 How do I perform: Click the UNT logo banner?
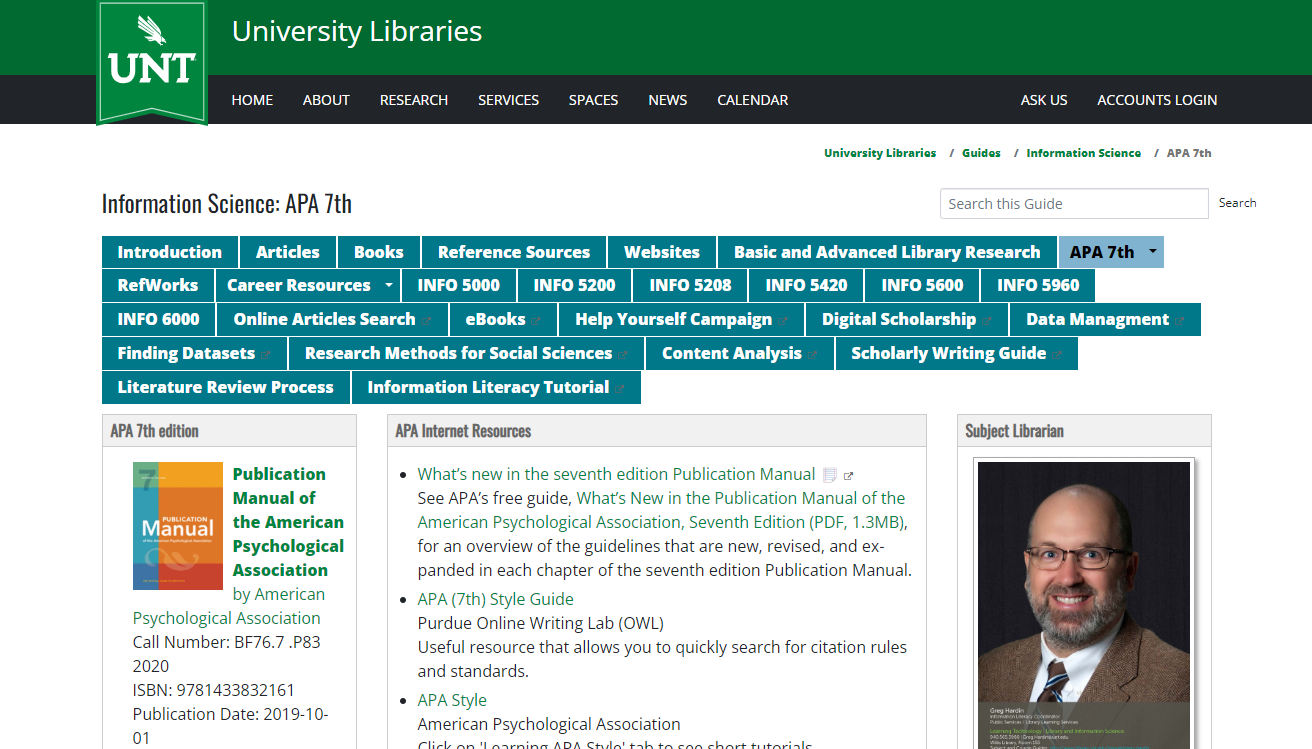click(x=152, y=62)
